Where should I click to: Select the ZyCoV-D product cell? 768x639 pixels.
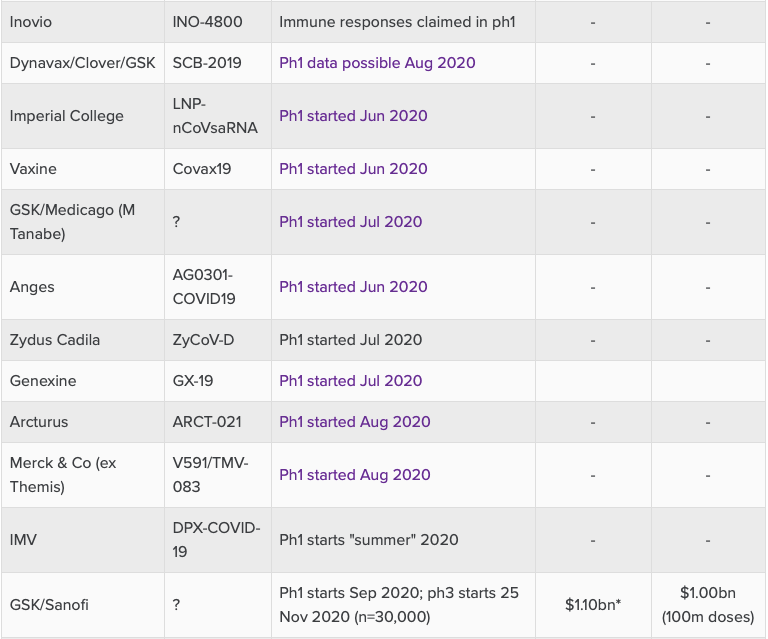pos(203,340)
